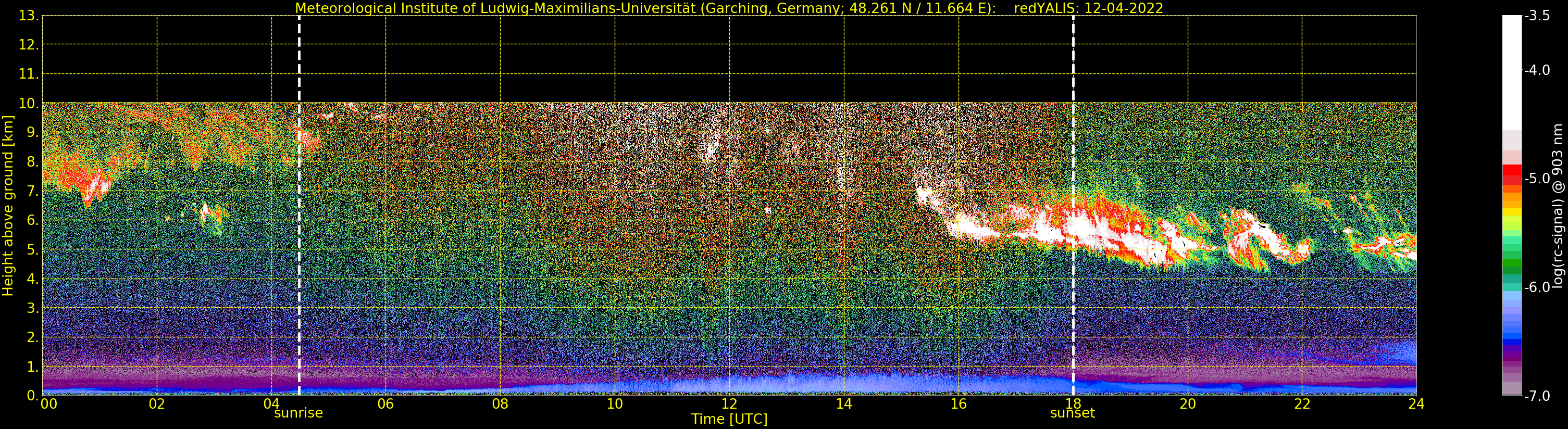1568x429 pixels.
Task: Click the '-4.0' colorbar tick label
Action: coord(1537,71)
